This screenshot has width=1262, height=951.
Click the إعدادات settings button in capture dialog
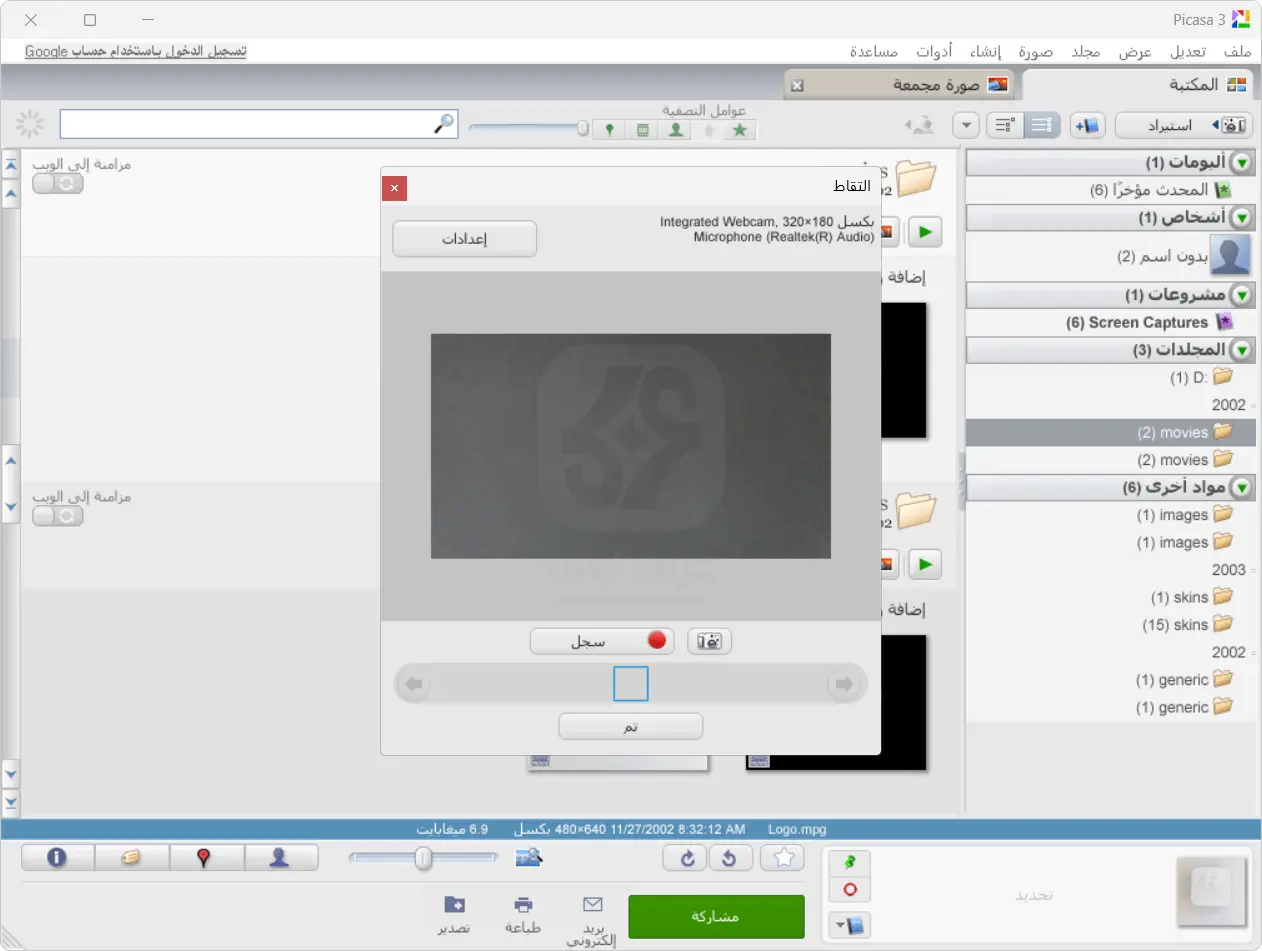(465, 239)
